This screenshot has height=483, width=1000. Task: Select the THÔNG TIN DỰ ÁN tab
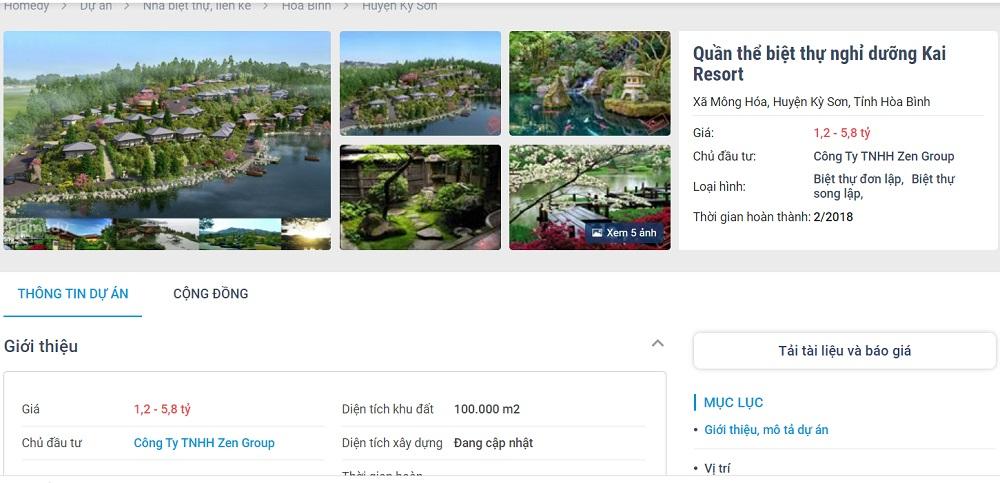73,294
